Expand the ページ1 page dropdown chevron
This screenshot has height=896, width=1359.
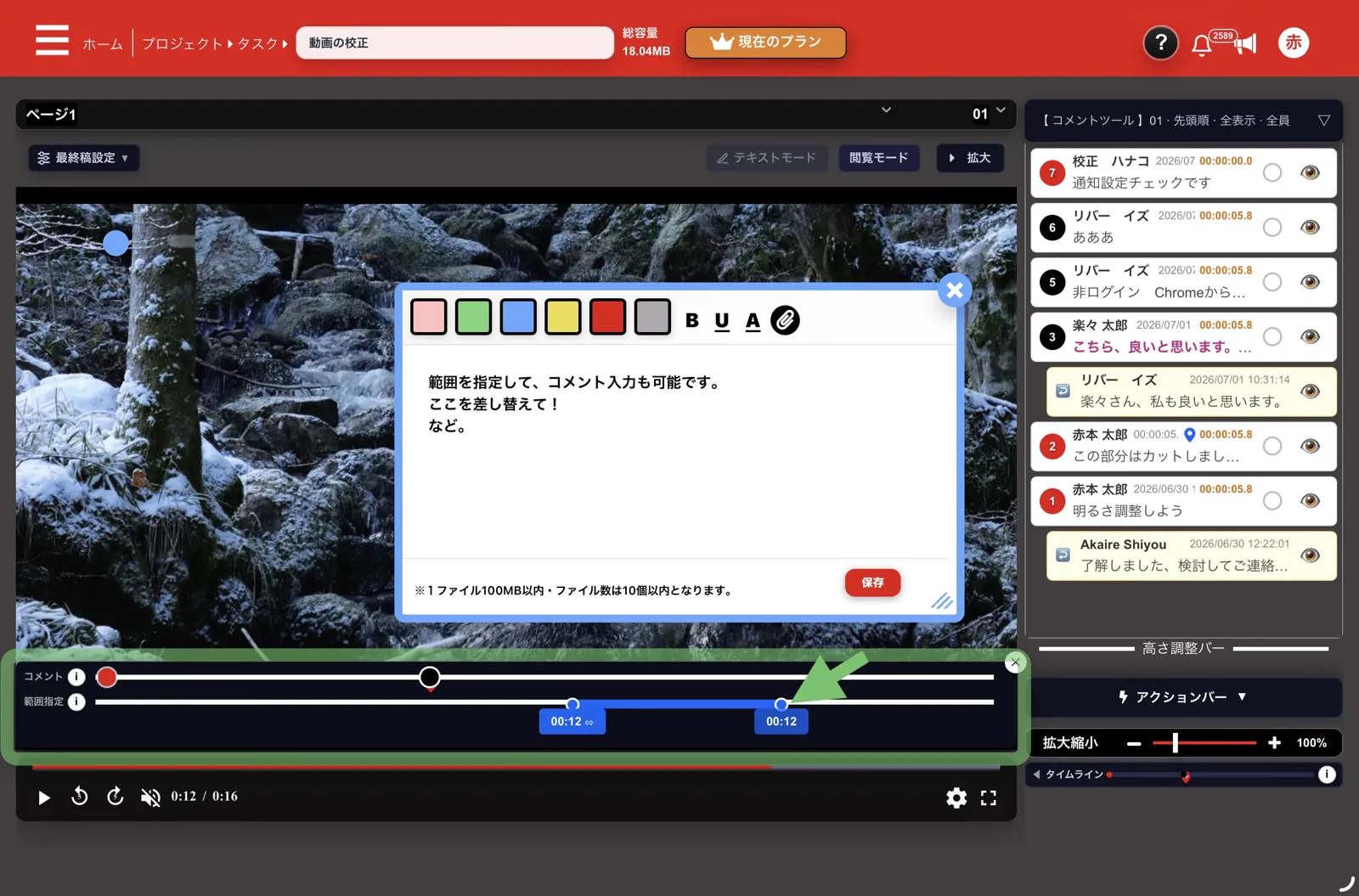(x=886, y=110)
